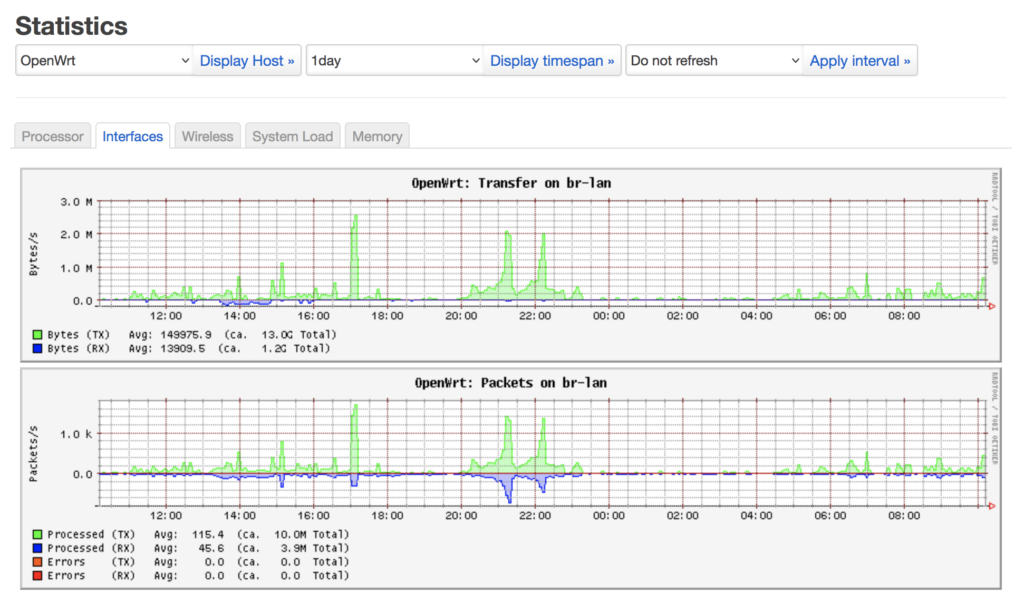Viewport: 1024px width, 603px height.
Task: Open the OpenWrt host selection dropdown
Action: click(x=104, y=60)
